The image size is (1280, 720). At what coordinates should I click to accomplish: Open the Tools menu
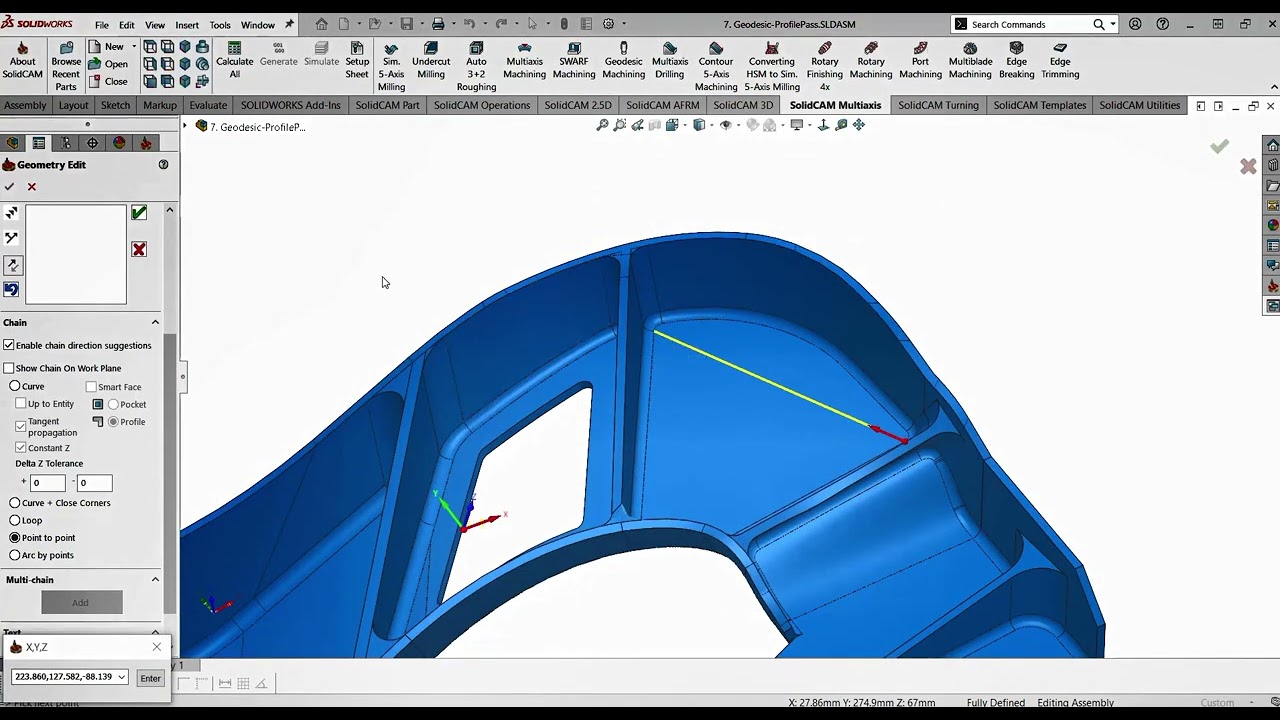click(220, 25)
